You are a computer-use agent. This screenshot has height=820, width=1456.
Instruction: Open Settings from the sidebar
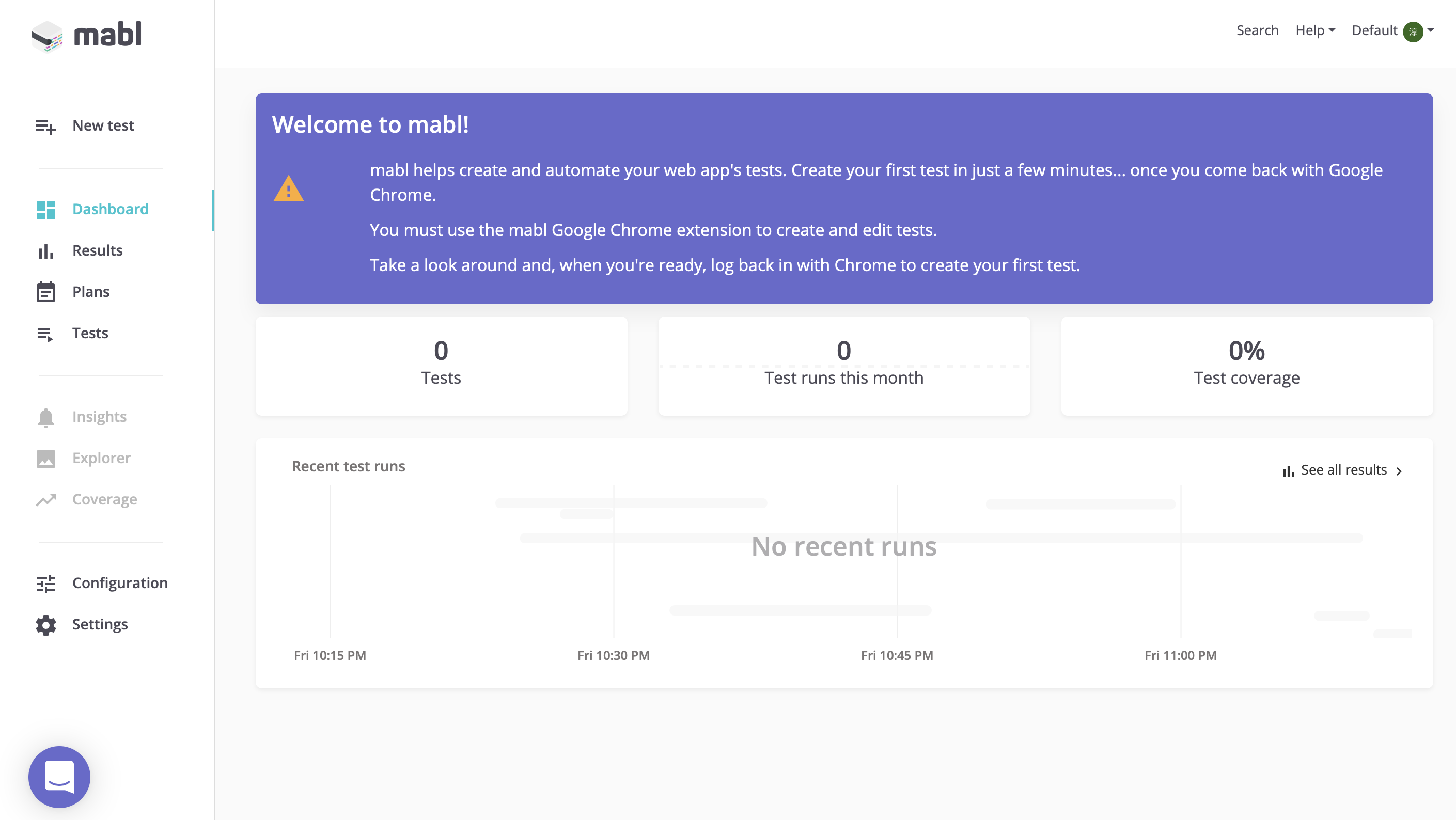pos(100,624)
